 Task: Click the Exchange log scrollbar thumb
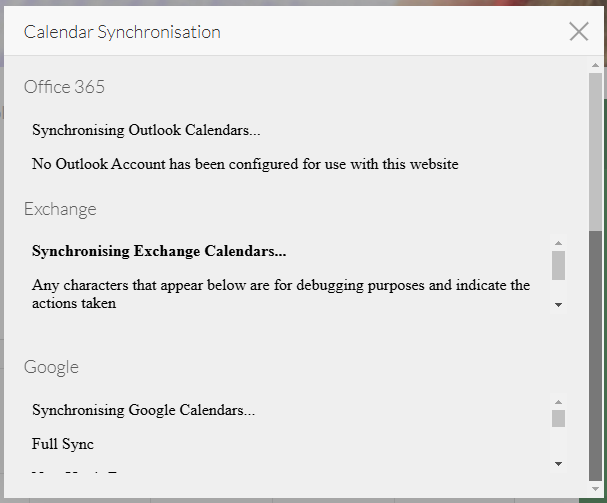[x=558, y=265]
